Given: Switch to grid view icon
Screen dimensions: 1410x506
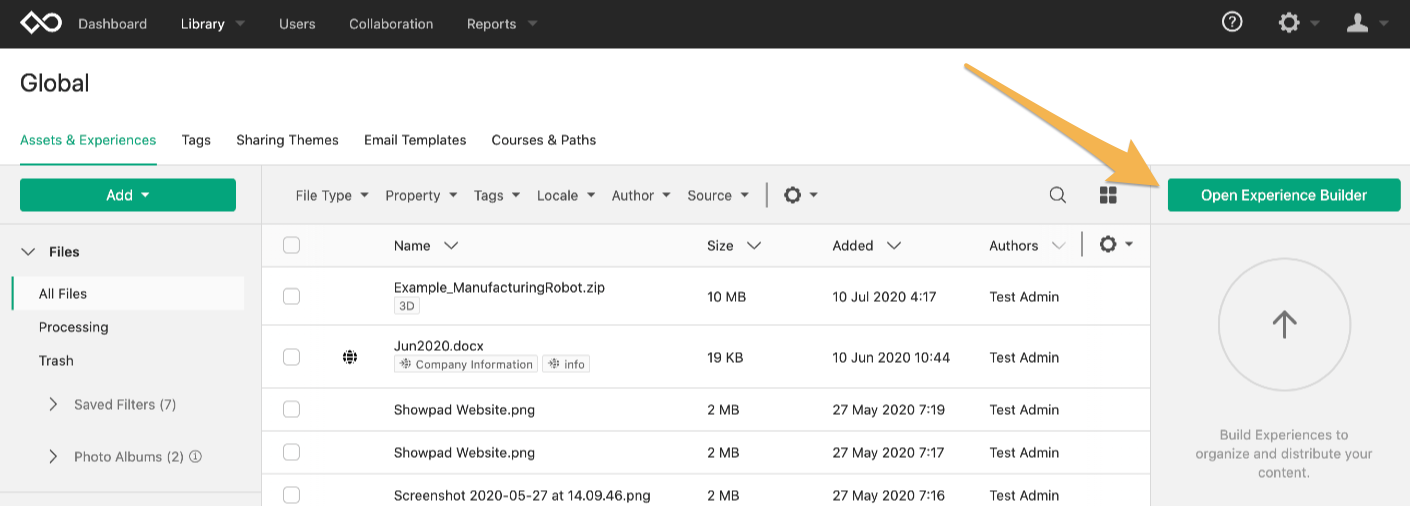Looking at the screenshot, I should coord(1108,195).
